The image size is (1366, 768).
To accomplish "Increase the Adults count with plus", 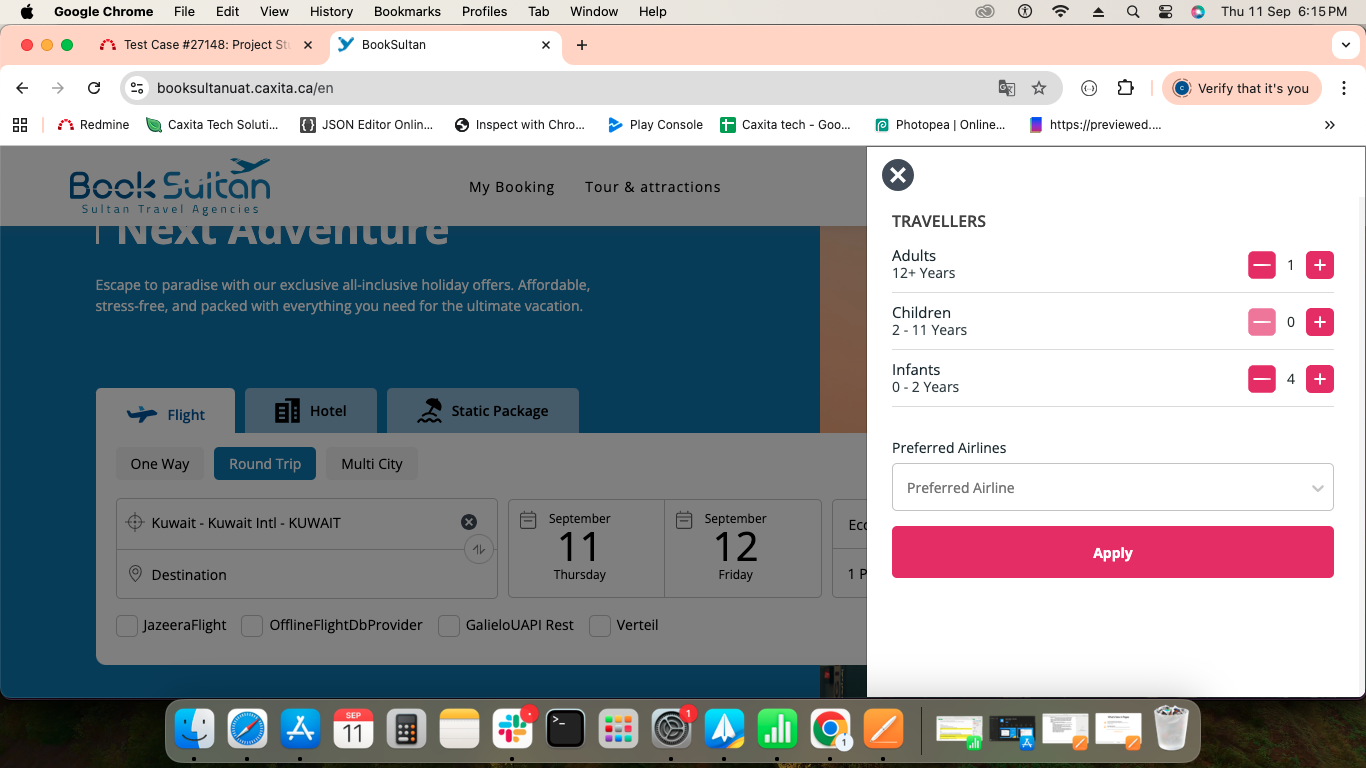I will [x=1320, y=265].
